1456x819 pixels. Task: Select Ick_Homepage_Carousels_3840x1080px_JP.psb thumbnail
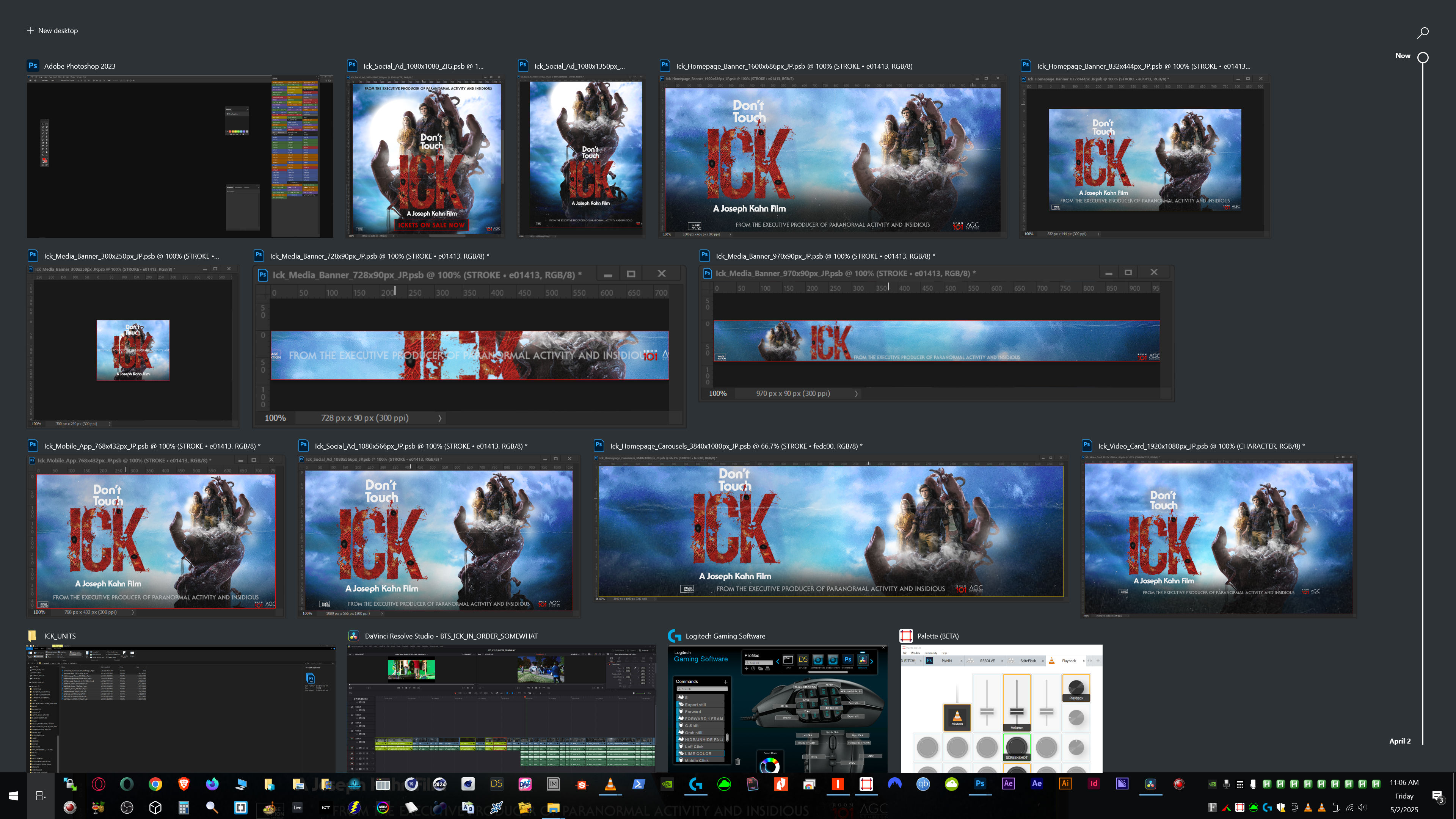(x=830, y=529)
